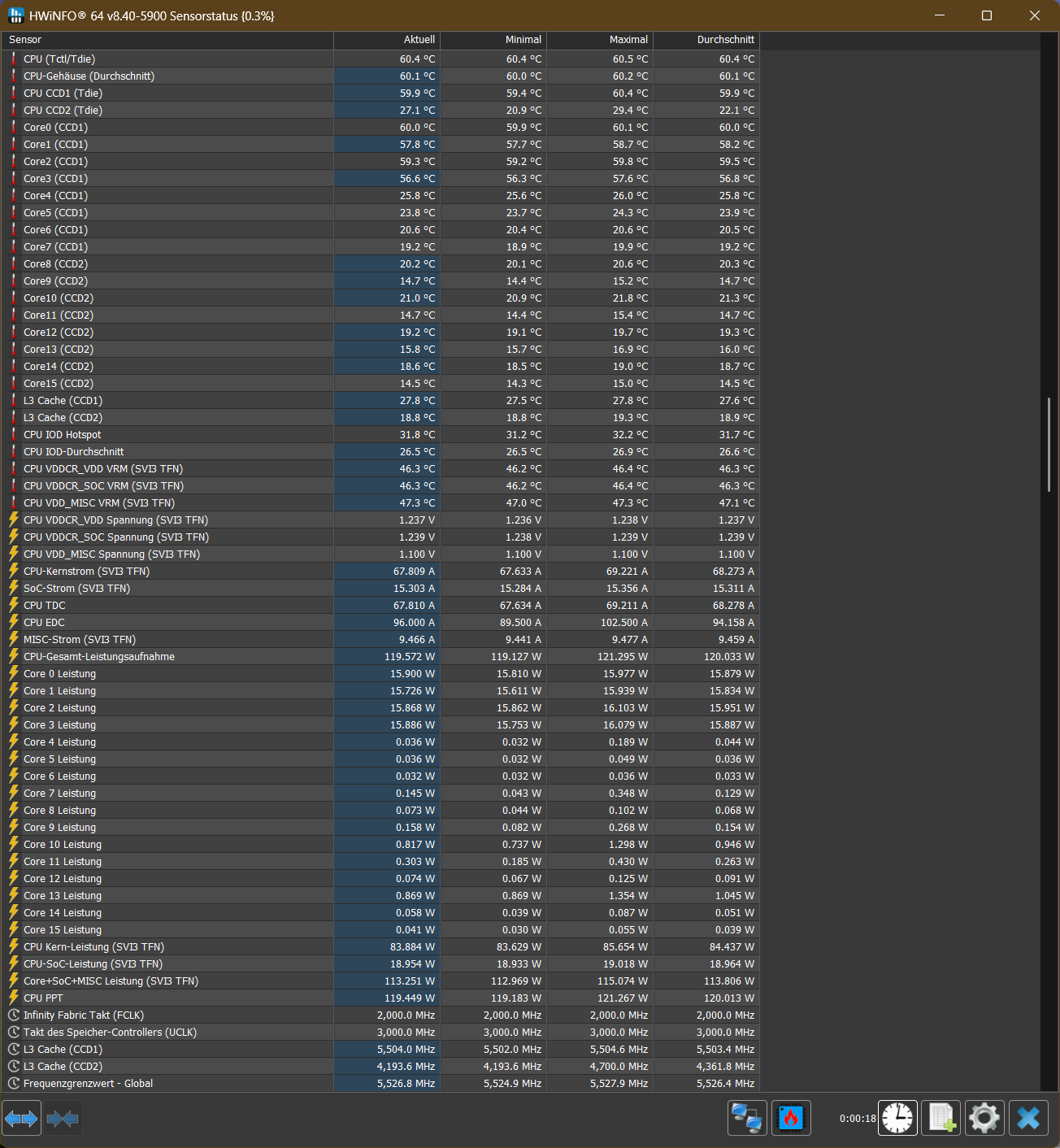Open the remote network monitoring icon

pyautogui.click(x=746, y=1118)
